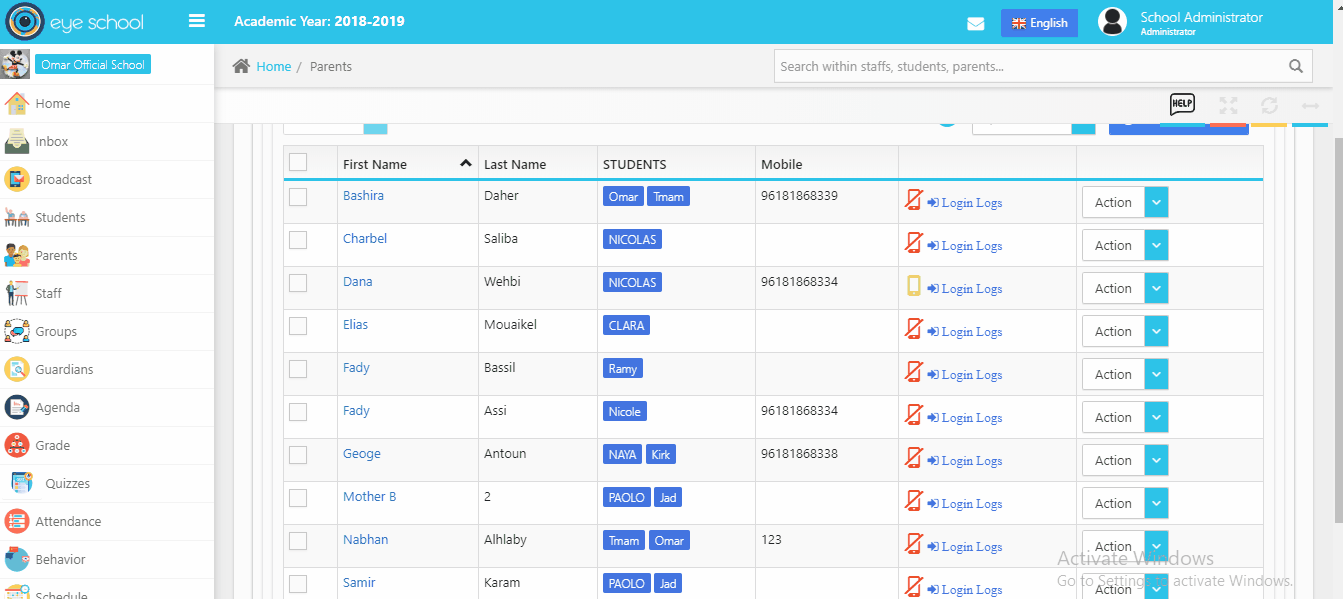Click the fullscreen expand icon
The width and height of the screenshot is (1343, 599).
[x=1228, y=105]
